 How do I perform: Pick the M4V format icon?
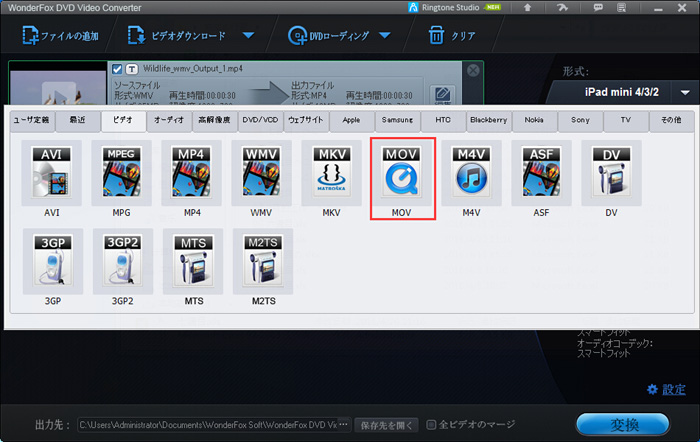(x=471, y=173)
